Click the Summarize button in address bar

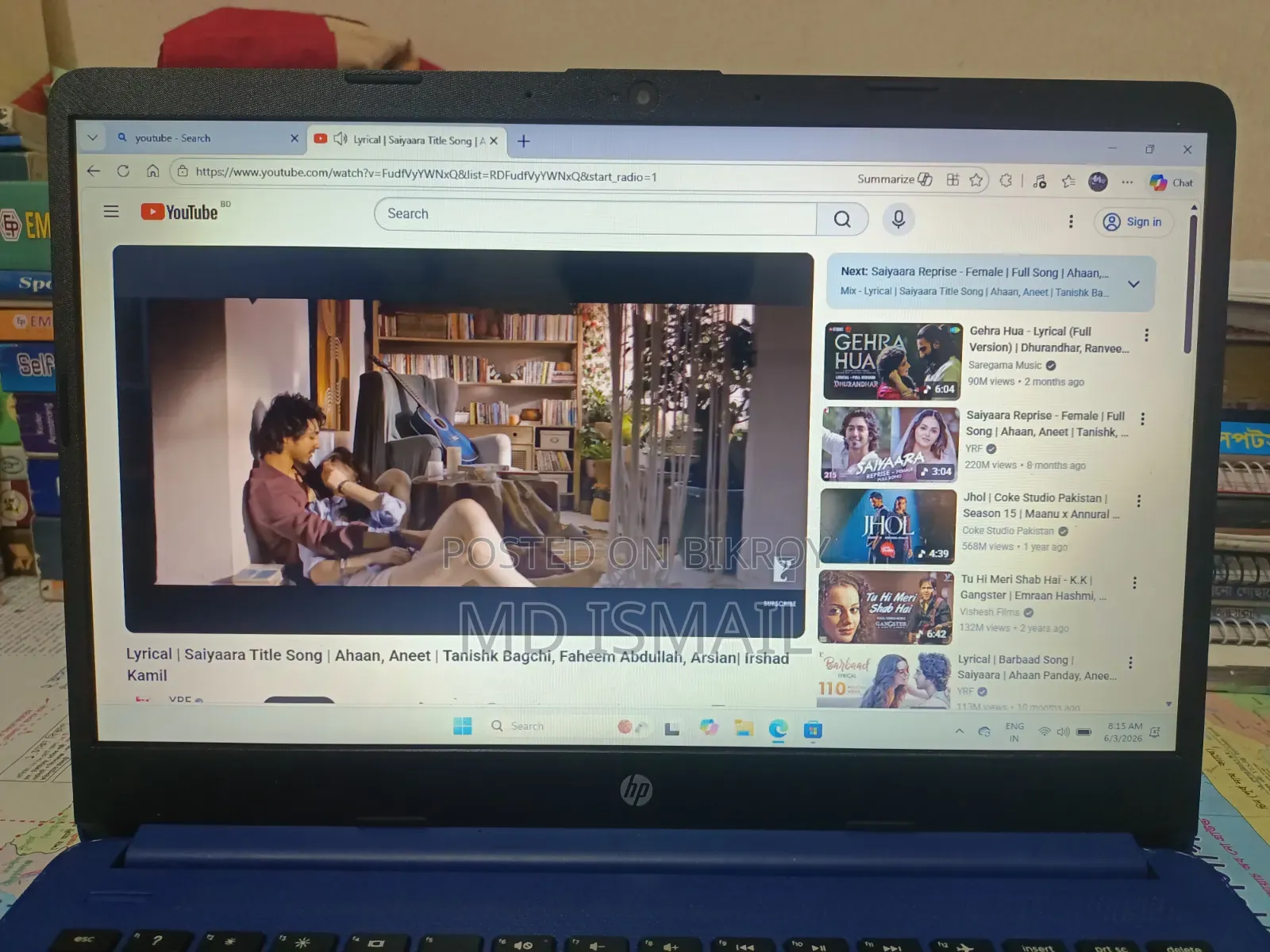pyautogui.click(x=895, y=179)
